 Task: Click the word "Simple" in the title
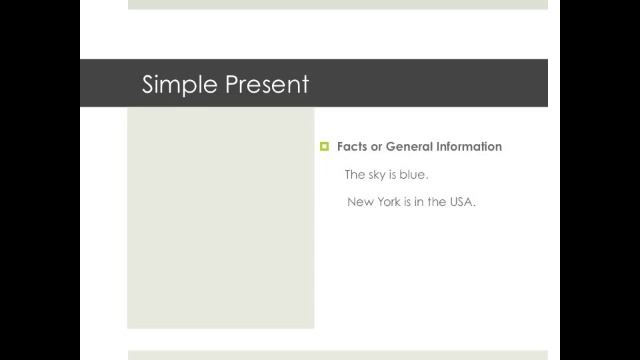(x=180, y=84)
